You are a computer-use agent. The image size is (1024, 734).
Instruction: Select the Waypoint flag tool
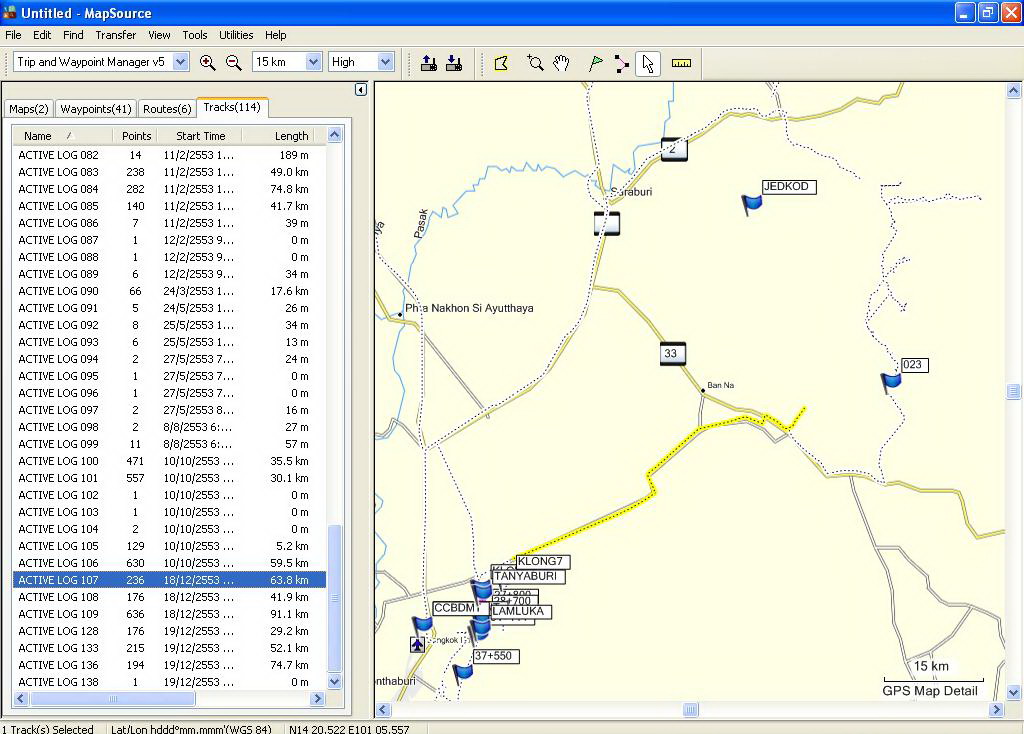coord(596,63)
